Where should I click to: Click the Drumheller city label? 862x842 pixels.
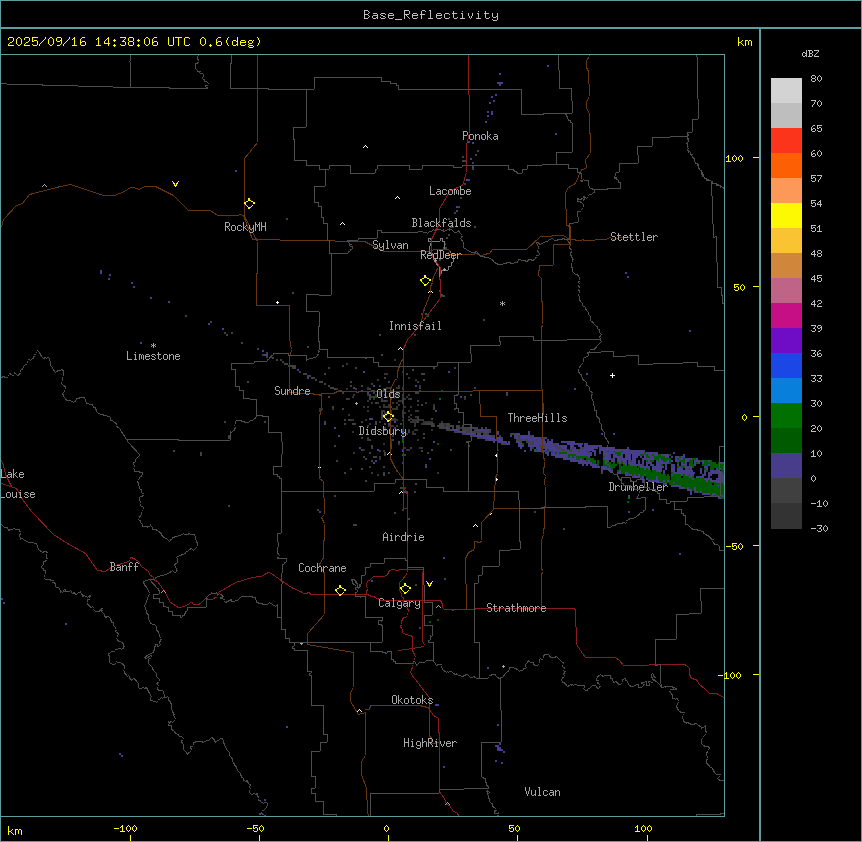(x=638, y=486)
